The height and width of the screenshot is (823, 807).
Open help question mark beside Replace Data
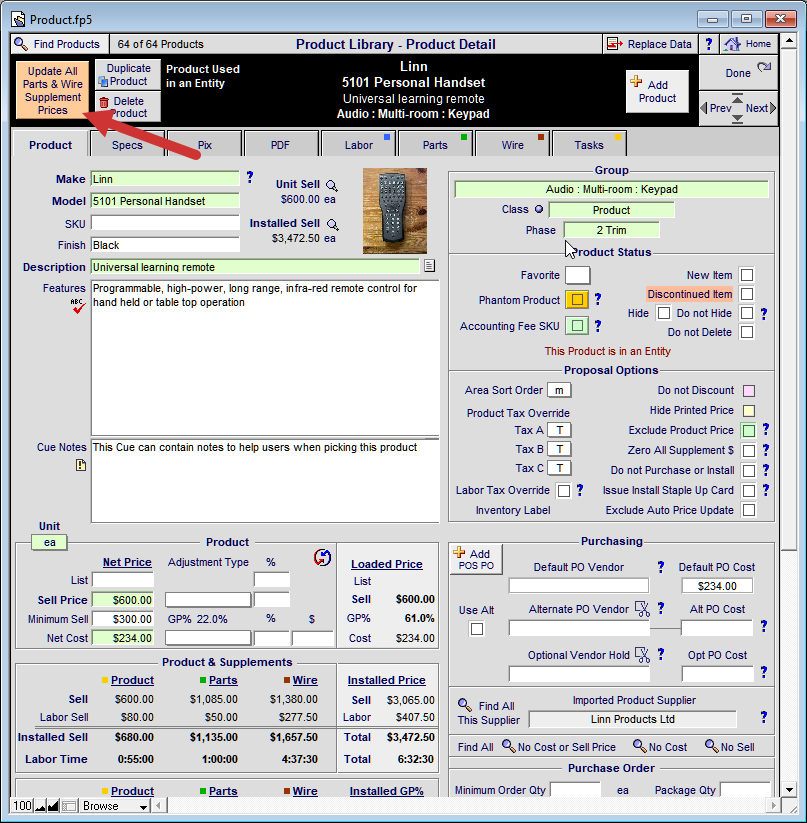click(x=708, y=44)
